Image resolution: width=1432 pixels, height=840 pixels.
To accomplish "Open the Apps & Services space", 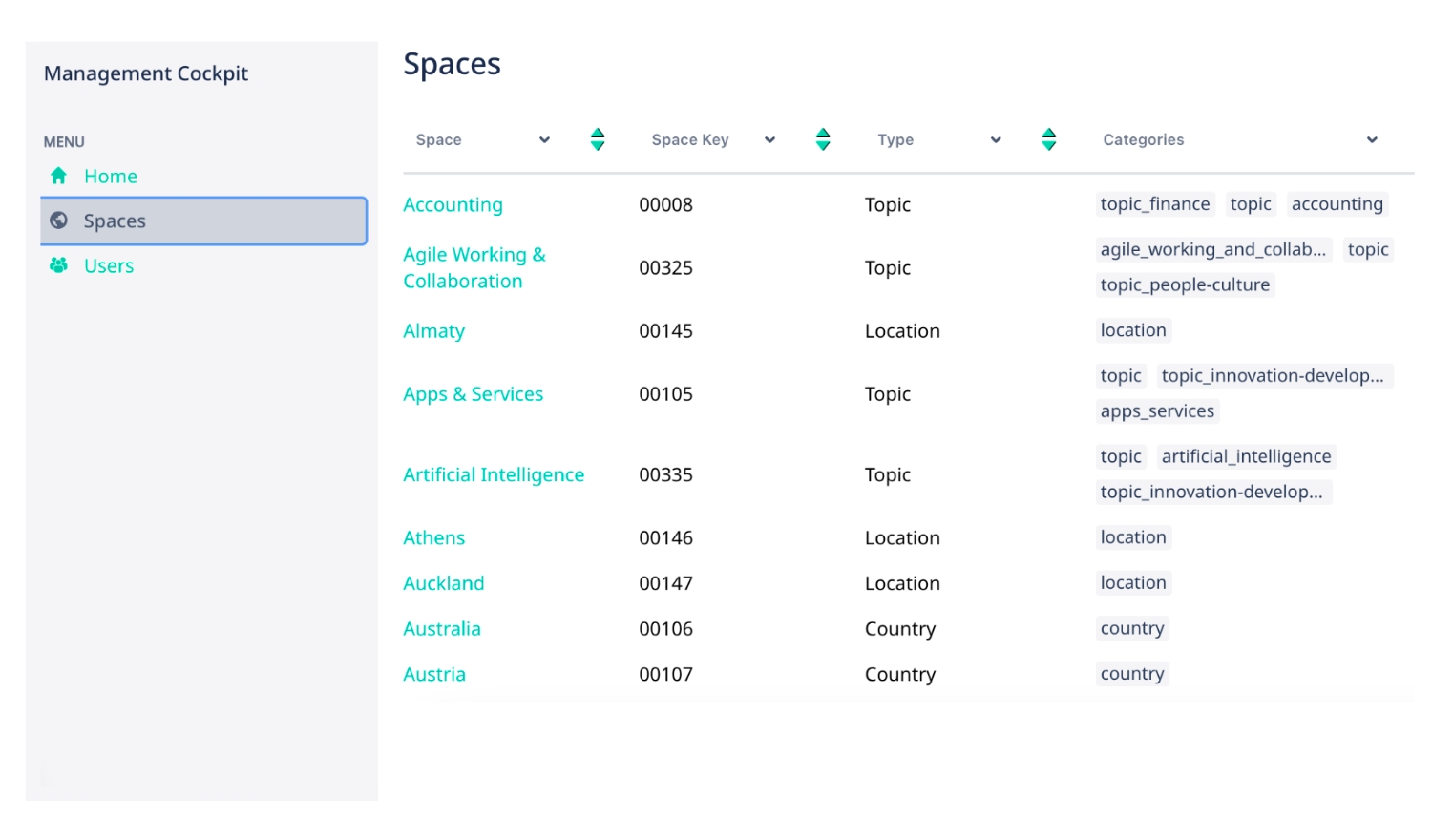I will [x=473, y=394].
